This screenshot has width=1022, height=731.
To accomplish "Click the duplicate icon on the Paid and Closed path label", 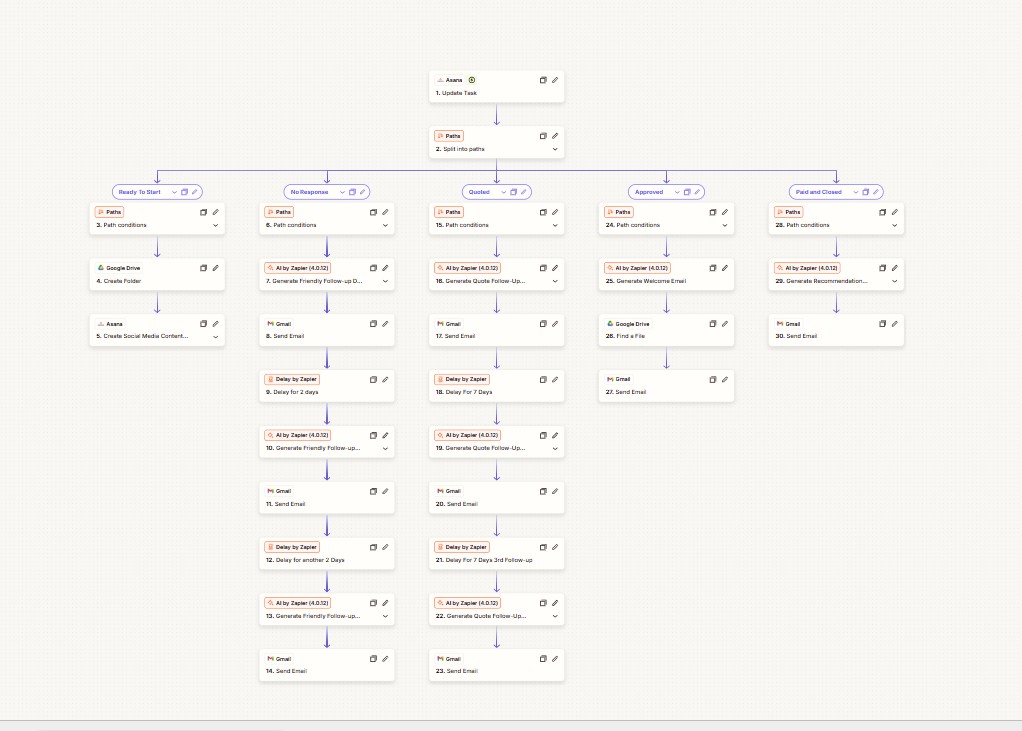I will (x=866, y=192).
